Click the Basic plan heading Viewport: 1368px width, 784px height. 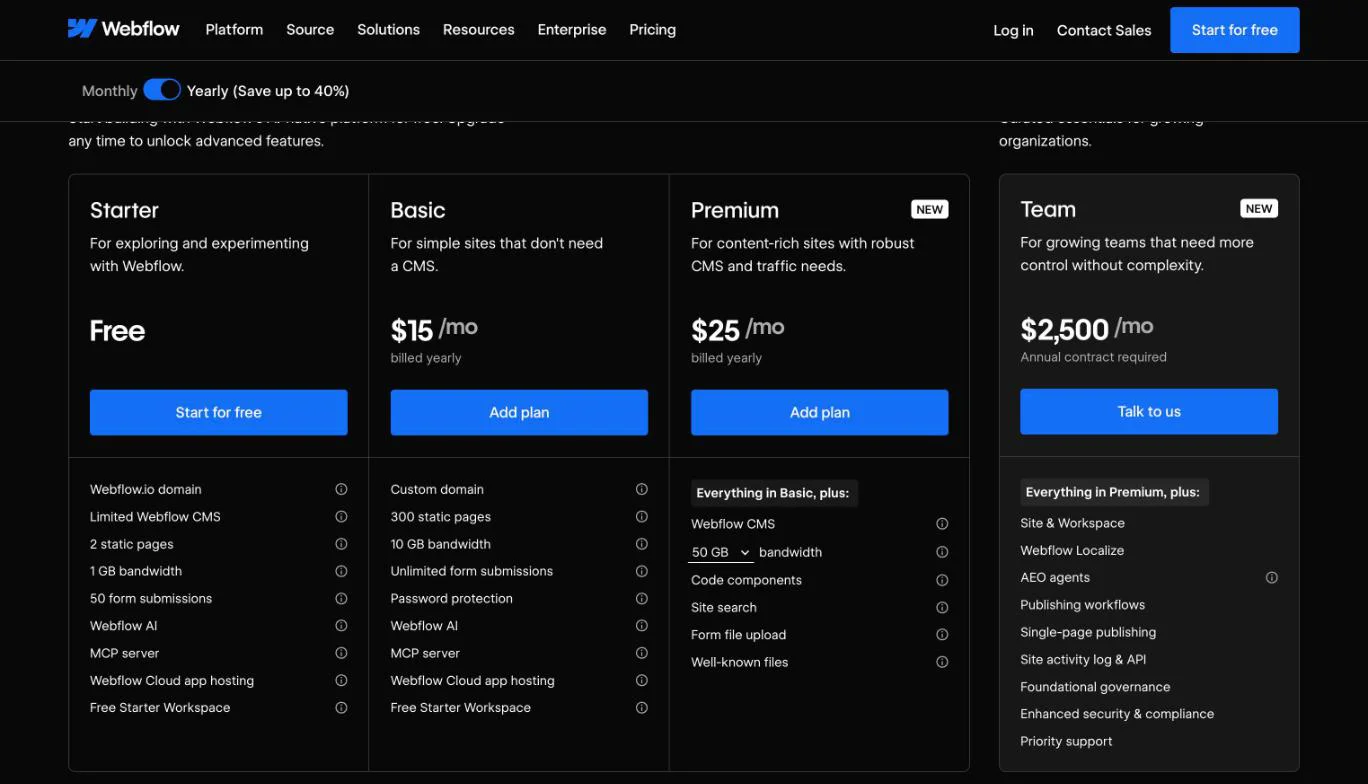[x=418, y=210]
